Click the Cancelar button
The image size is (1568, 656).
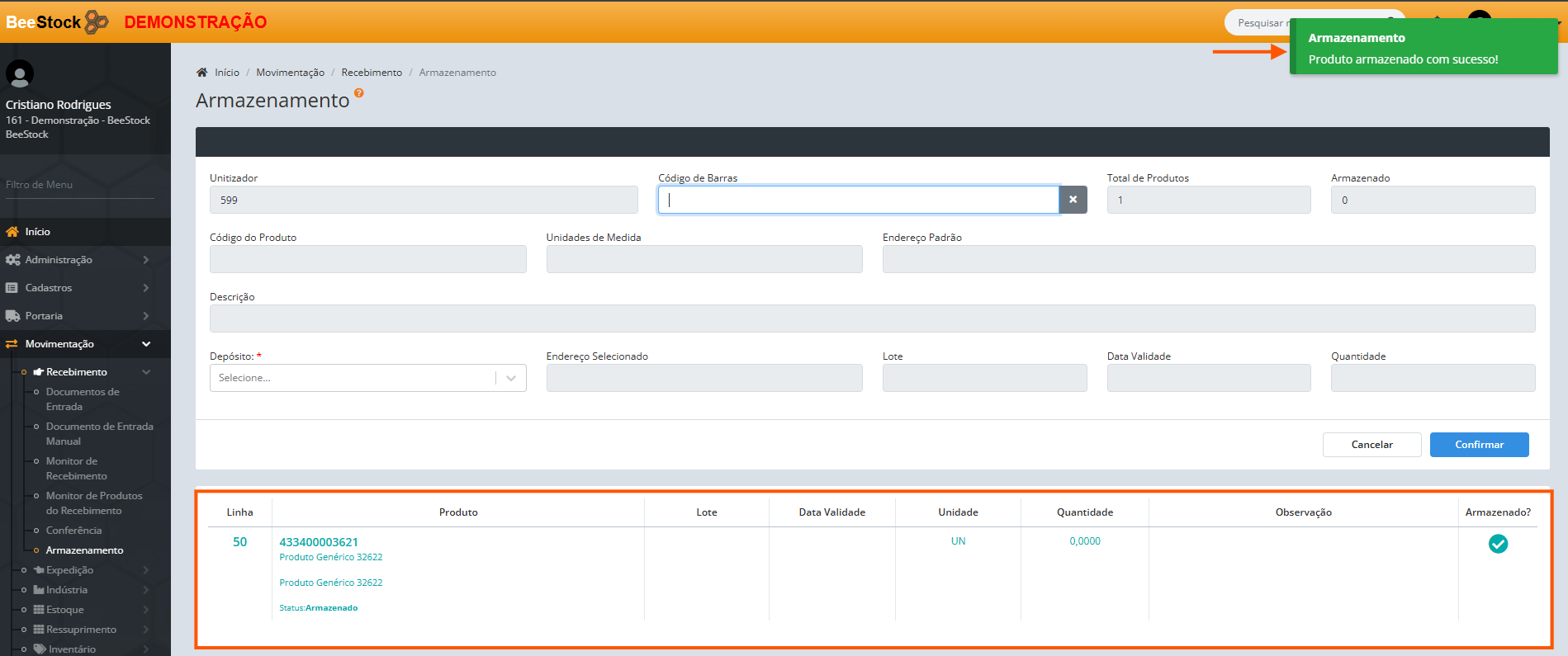pos(1371,445)
